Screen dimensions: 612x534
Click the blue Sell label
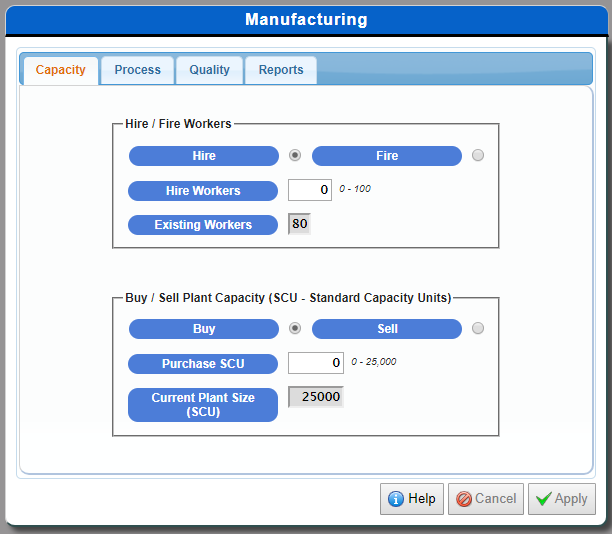pos(387,329)
